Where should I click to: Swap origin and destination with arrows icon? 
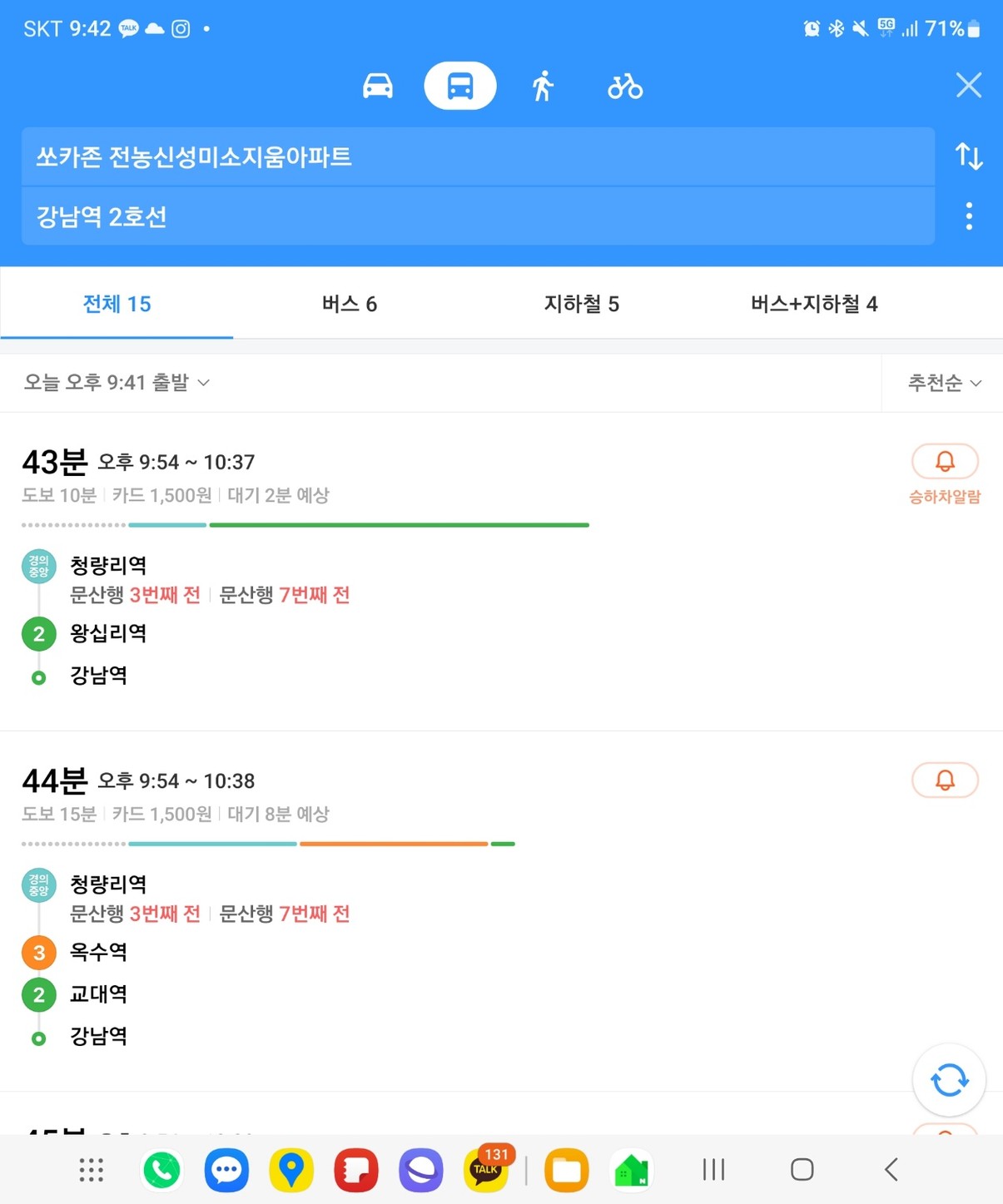point(969,156)
